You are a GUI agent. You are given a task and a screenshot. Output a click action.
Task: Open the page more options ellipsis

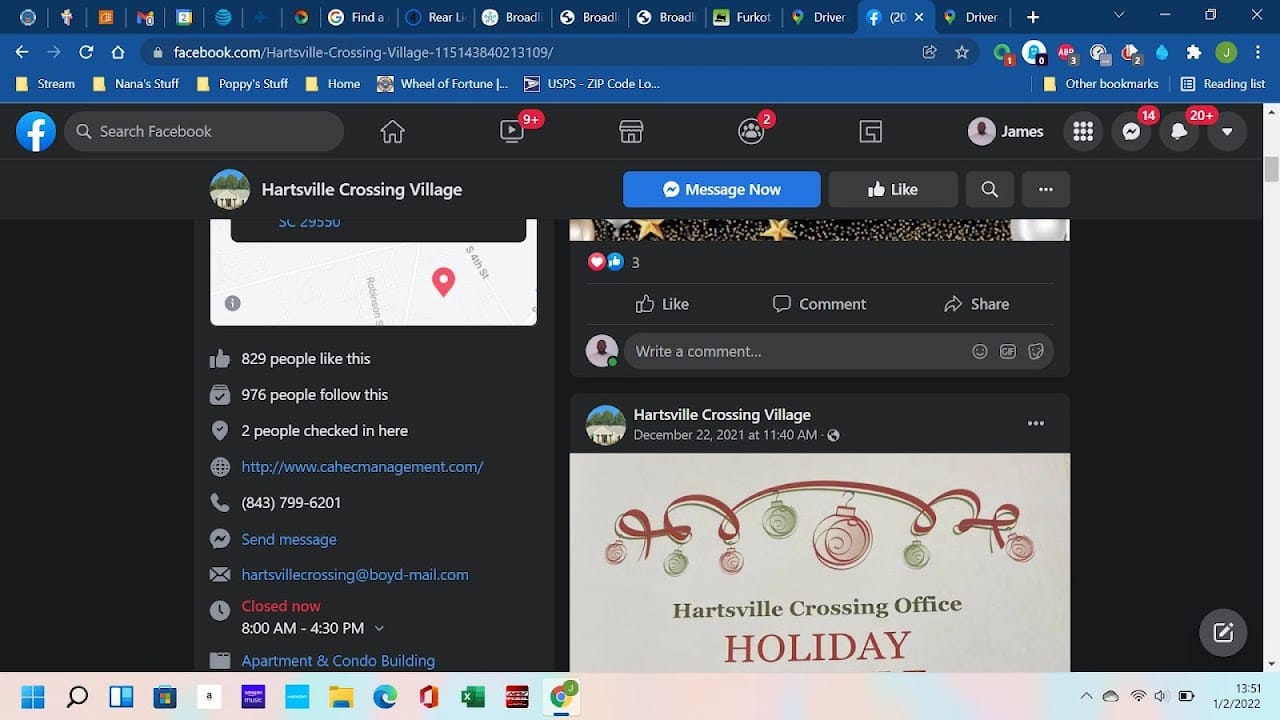(x=1046, y=189)
